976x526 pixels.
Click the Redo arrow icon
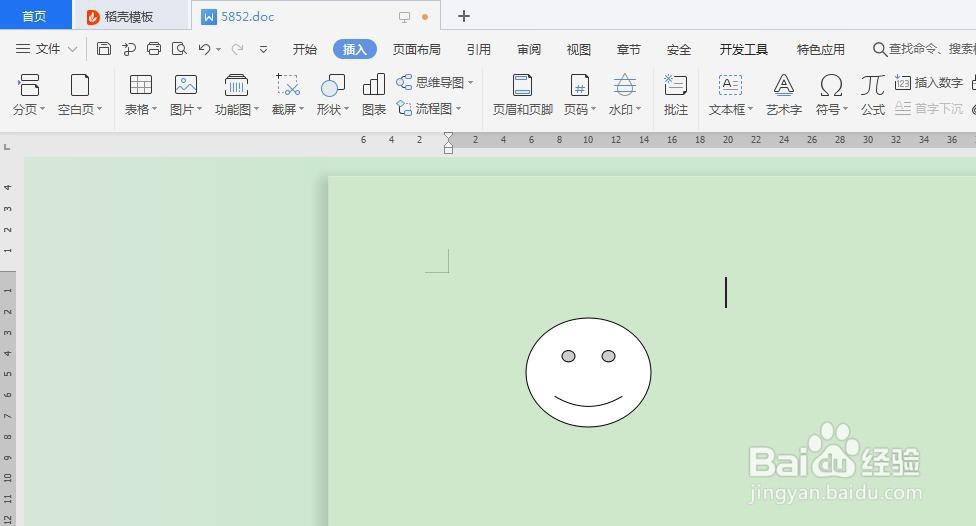point(237,49)
